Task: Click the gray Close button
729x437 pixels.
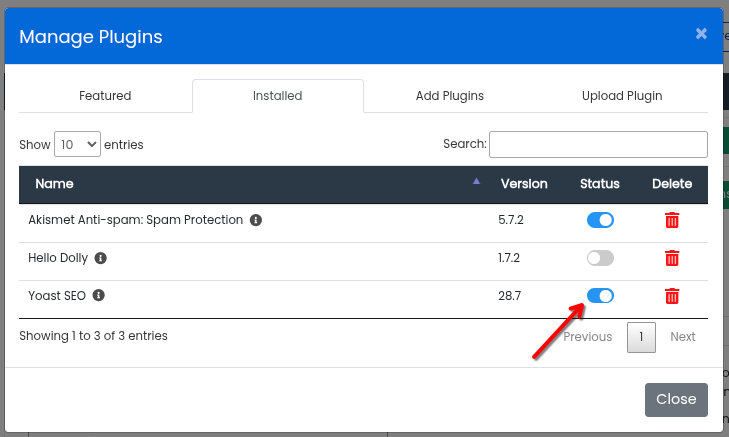Action: click(676, 399)
